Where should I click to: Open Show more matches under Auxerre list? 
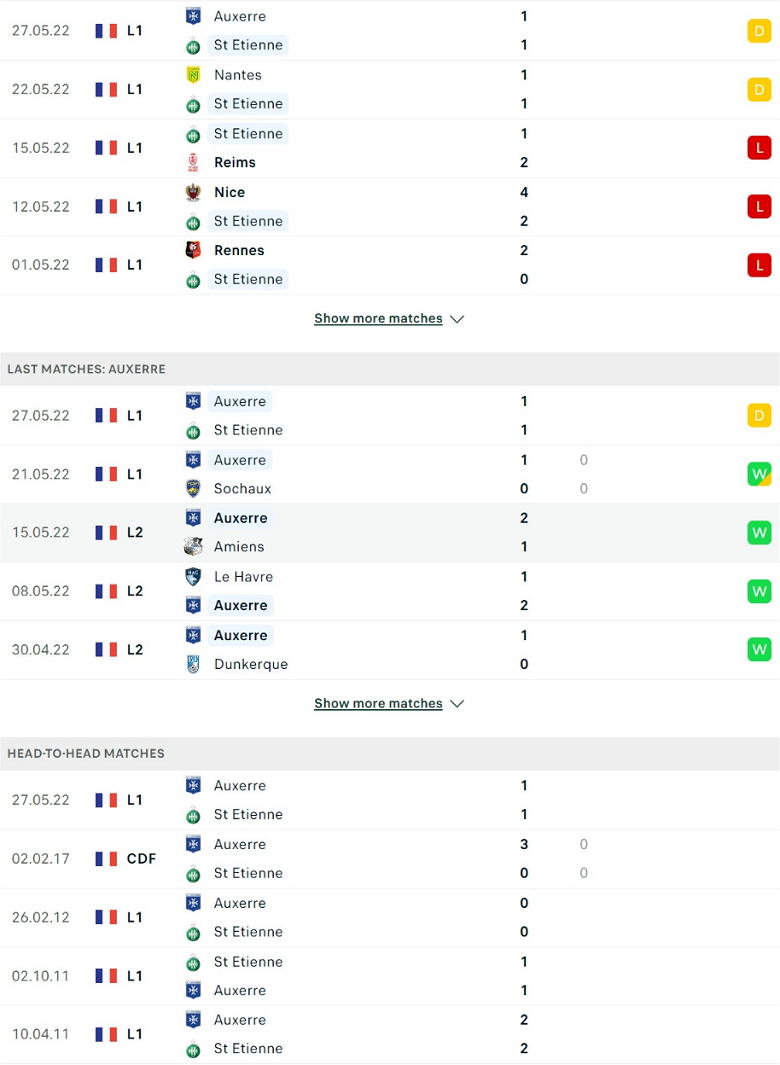(378, 704)
